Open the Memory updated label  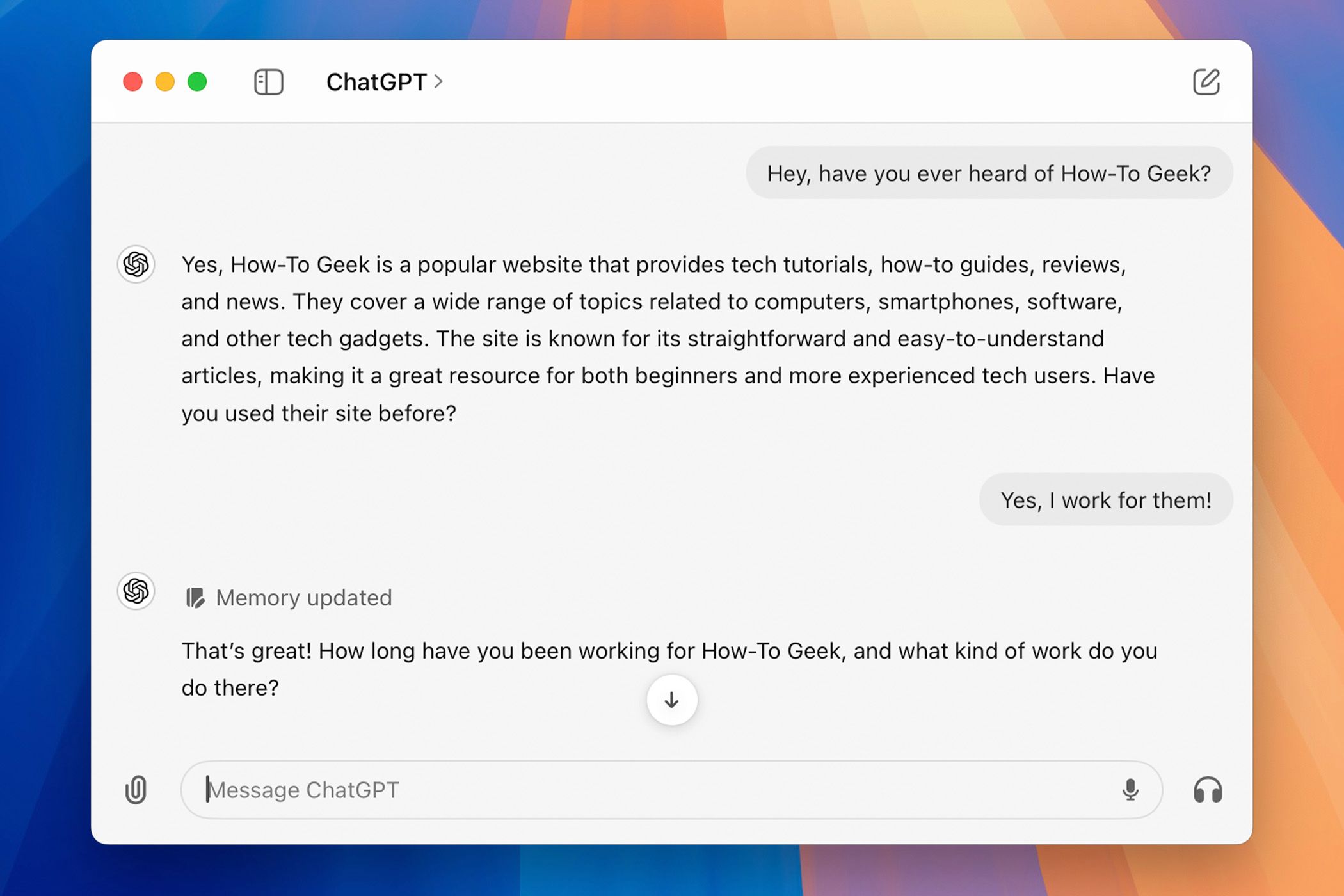tap(303, 598)
